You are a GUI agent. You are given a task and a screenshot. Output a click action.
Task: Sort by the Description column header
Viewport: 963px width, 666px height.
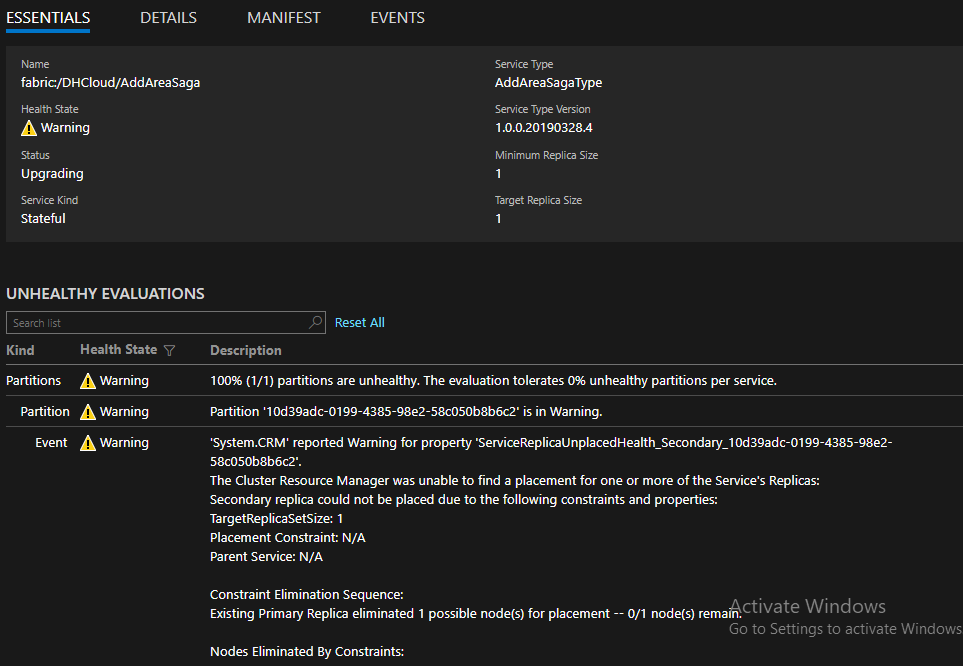246,350
